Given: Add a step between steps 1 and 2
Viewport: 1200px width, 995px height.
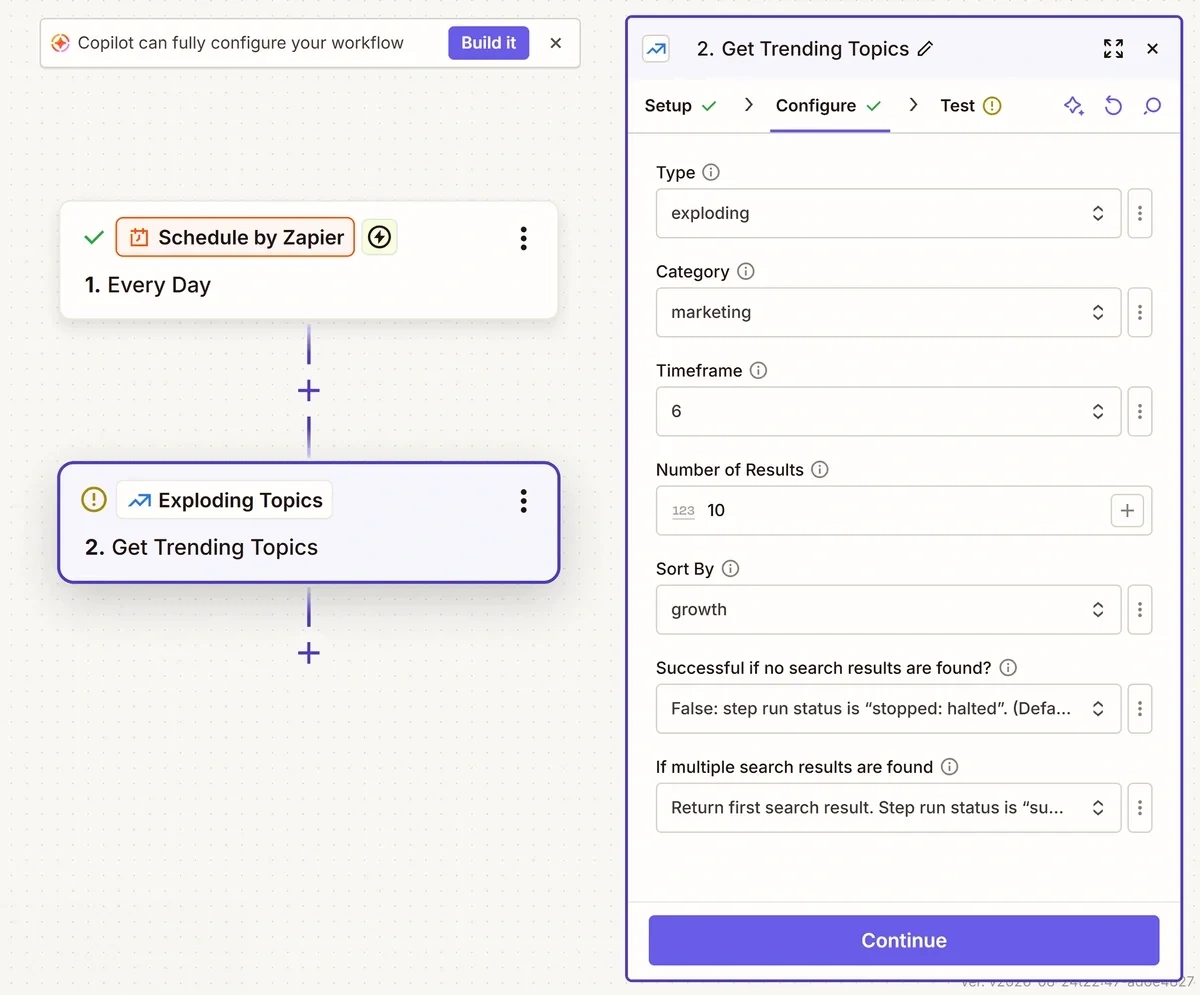Looking at the screenshot, I should pos(309,390).
